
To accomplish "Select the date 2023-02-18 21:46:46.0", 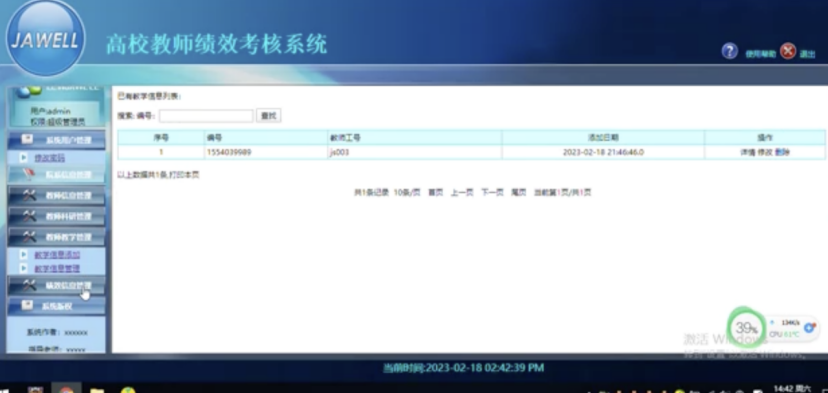I will click(603, 152).
